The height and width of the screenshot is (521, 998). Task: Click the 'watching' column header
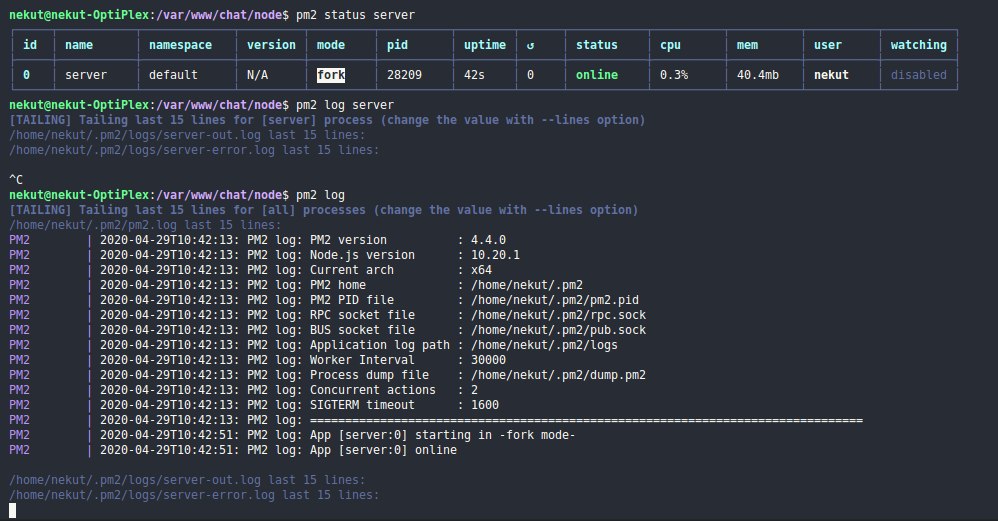918,45
